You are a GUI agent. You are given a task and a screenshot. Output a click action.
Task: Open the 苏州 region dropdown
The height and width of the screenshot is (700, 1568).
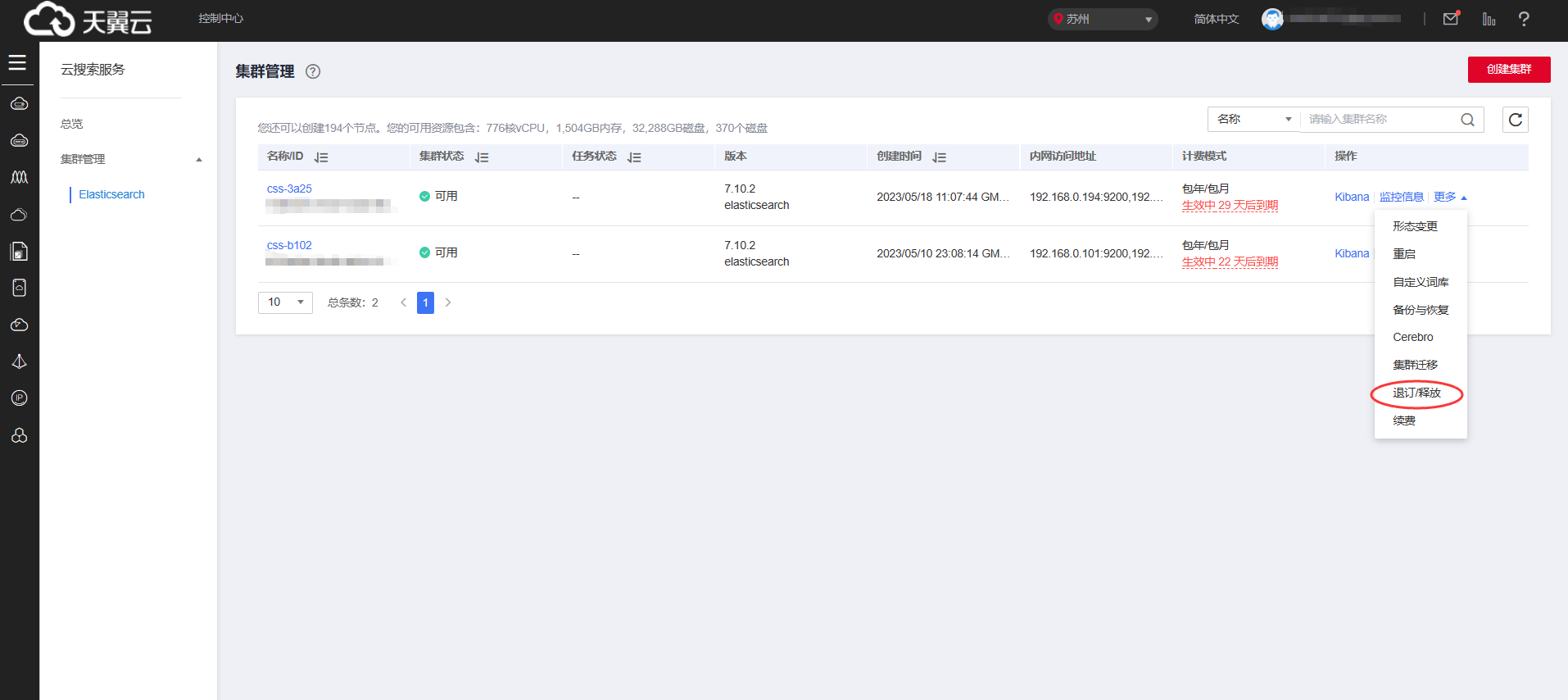(x=1102, y=19)
